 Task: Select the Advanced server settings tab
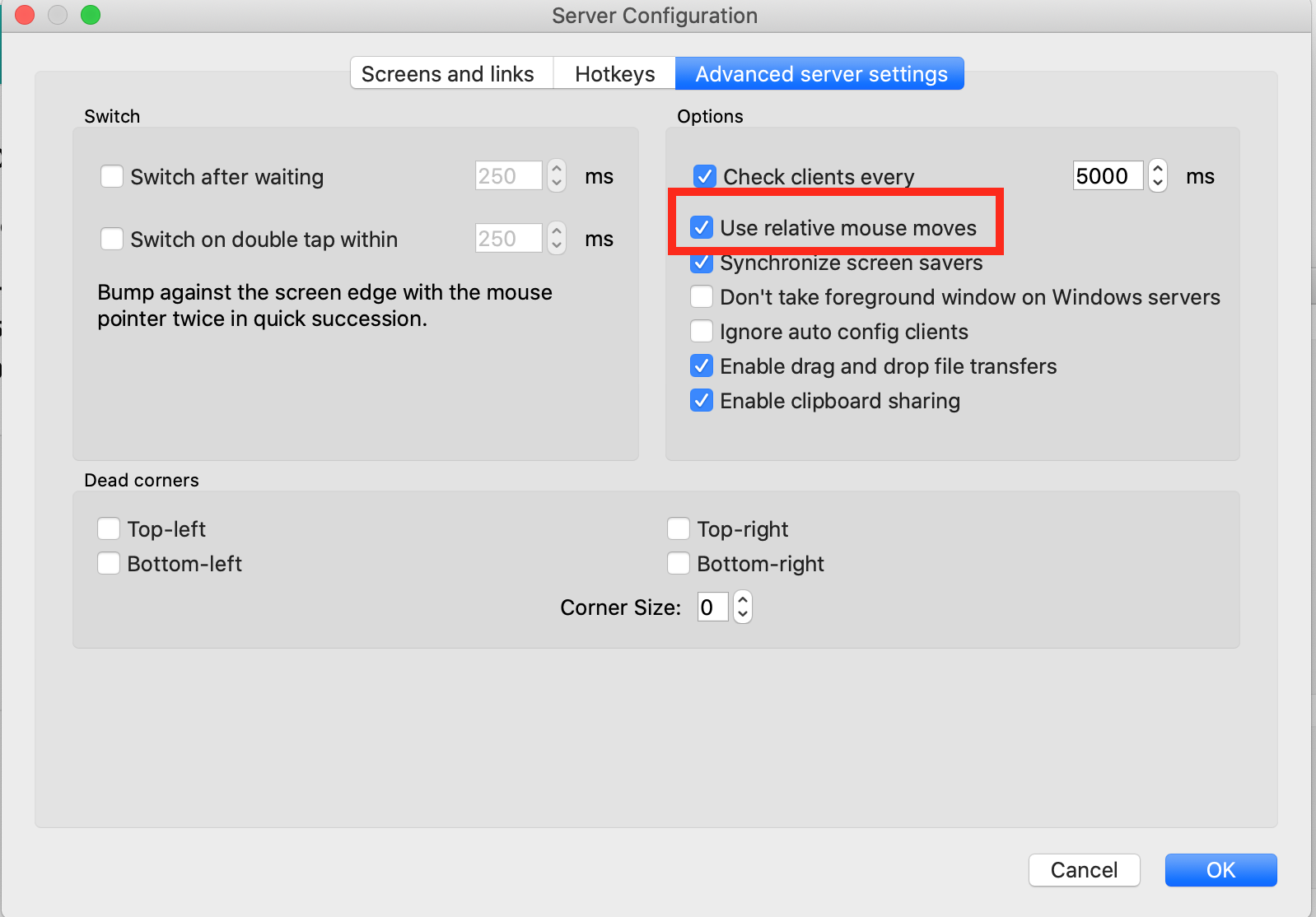coord(820,73)
